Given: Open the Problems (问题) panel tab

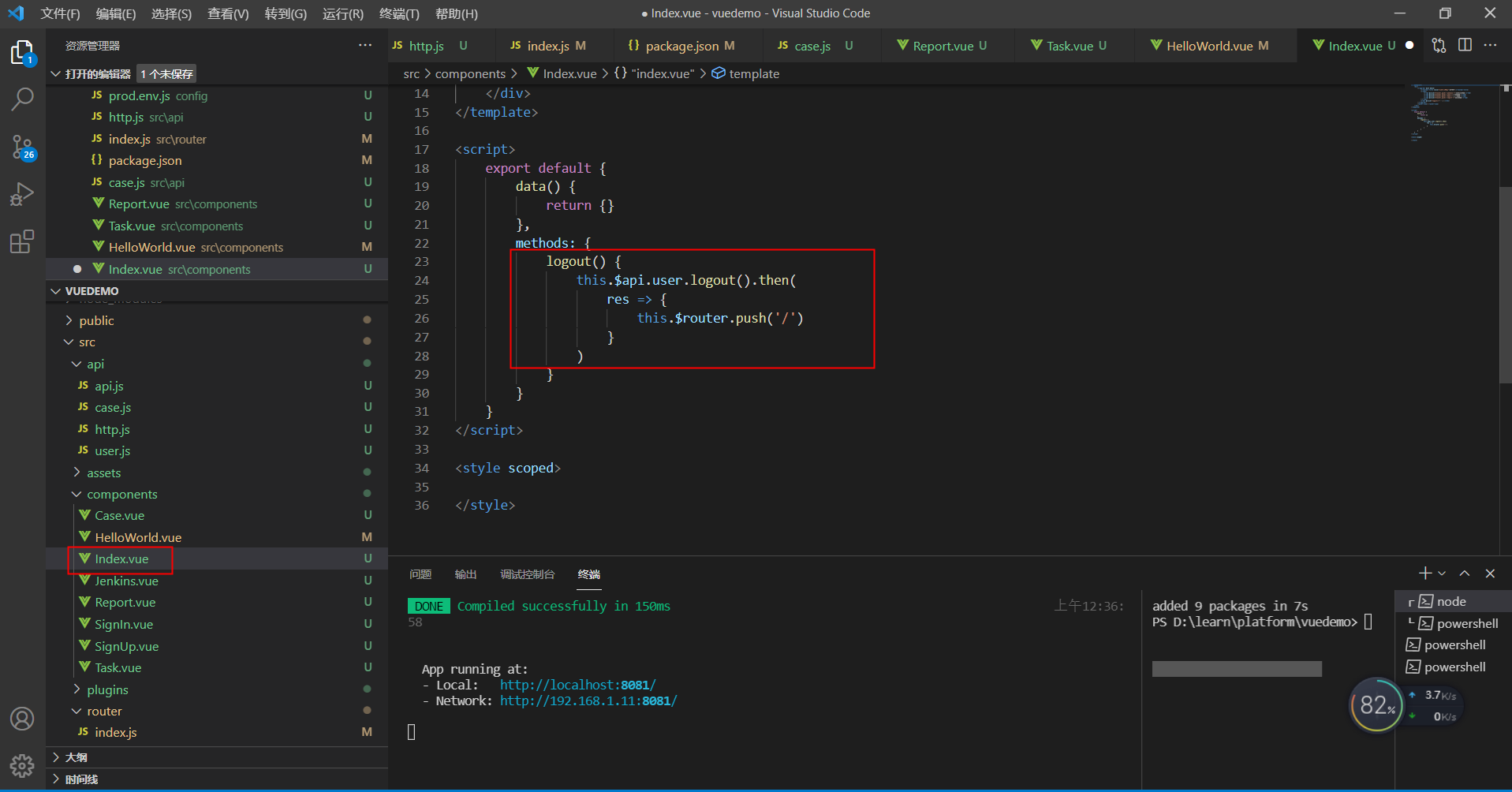Looking at the screenshot, I should point(420,574).
